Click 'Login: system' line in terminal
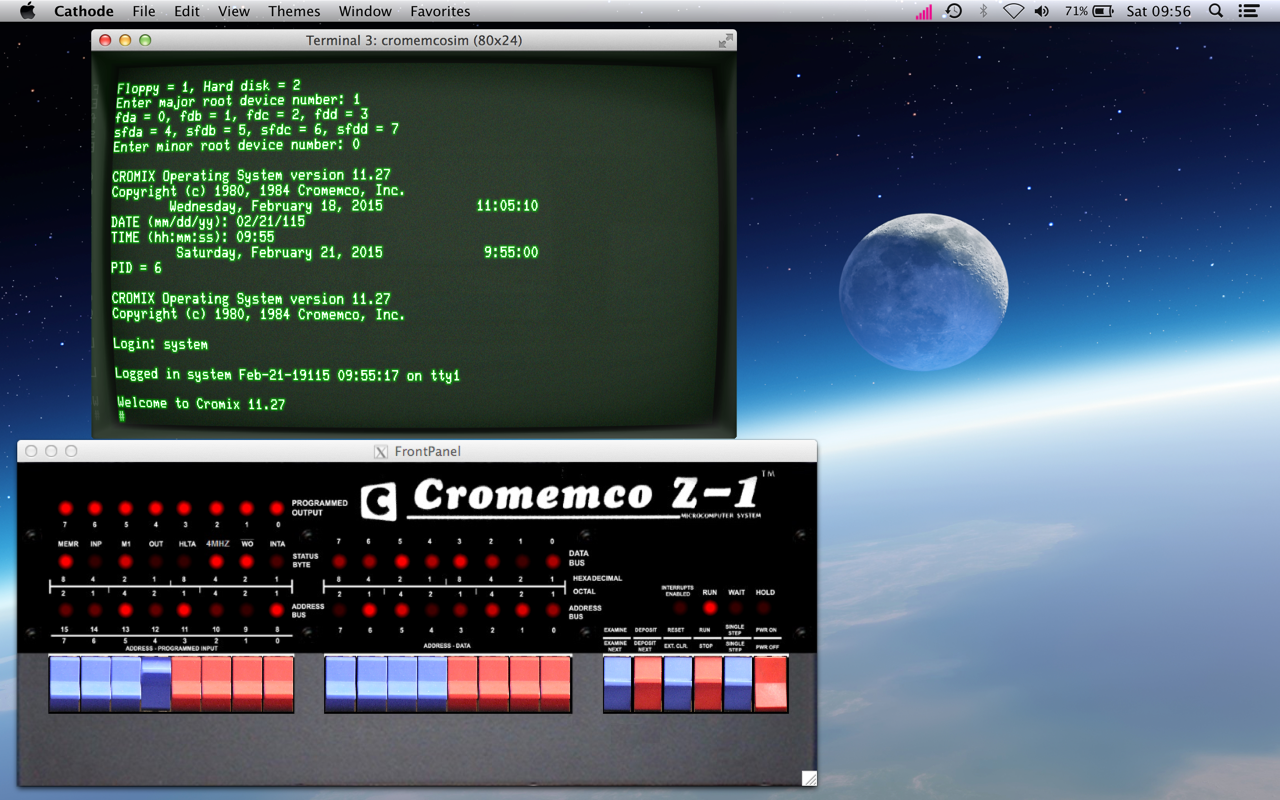 pyautogui.click(x=161, y=344)
